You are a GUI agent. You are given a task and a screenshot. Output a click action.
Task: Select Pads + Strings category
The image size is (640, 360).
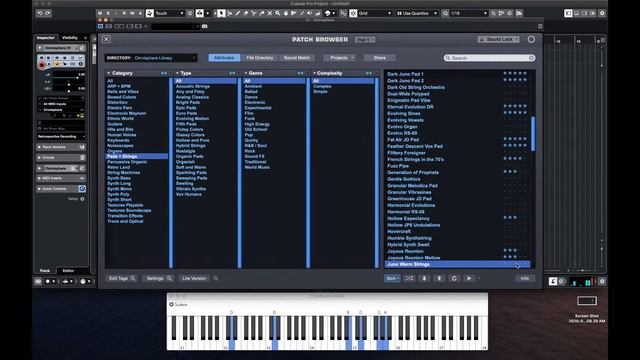pyautogui.click(x=136, y=156)
